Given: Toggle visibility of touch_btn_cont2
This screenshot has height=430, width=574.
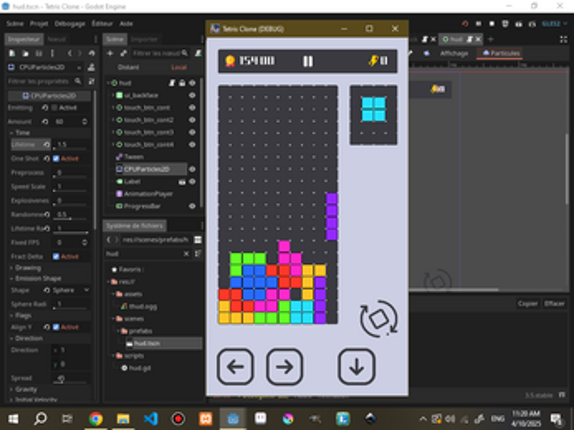Looking at the screenshot, I should point(192,120).
